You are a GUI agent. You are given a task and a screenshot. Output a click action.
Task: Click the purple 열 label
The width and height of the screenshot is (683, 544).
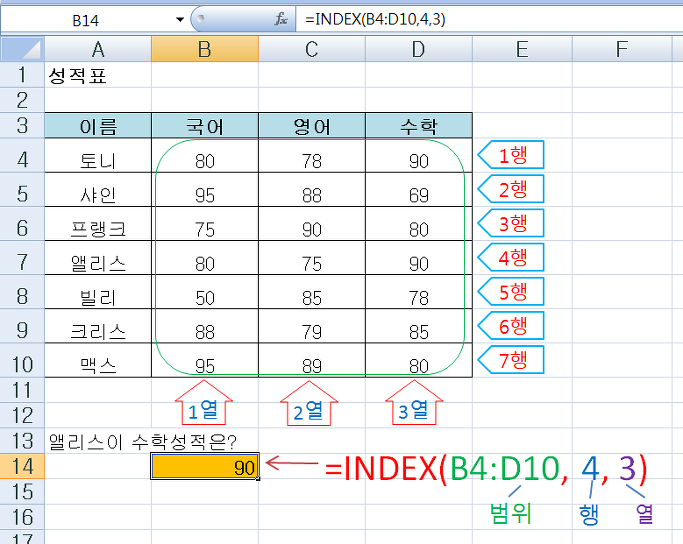[x=644, y=514]
